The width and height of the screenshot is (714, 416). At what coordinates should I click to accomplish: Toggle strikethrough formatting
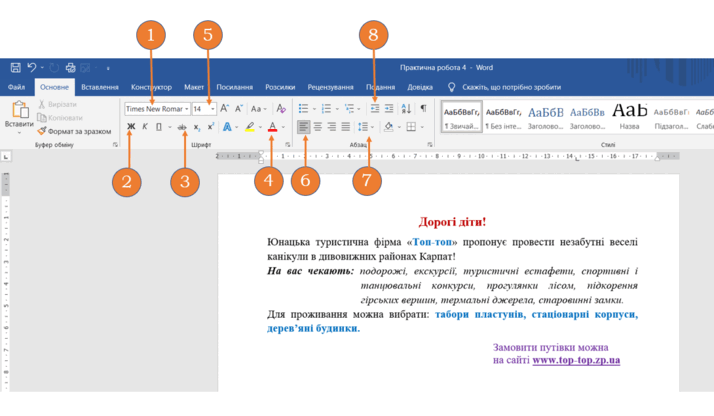coord(182,127)
